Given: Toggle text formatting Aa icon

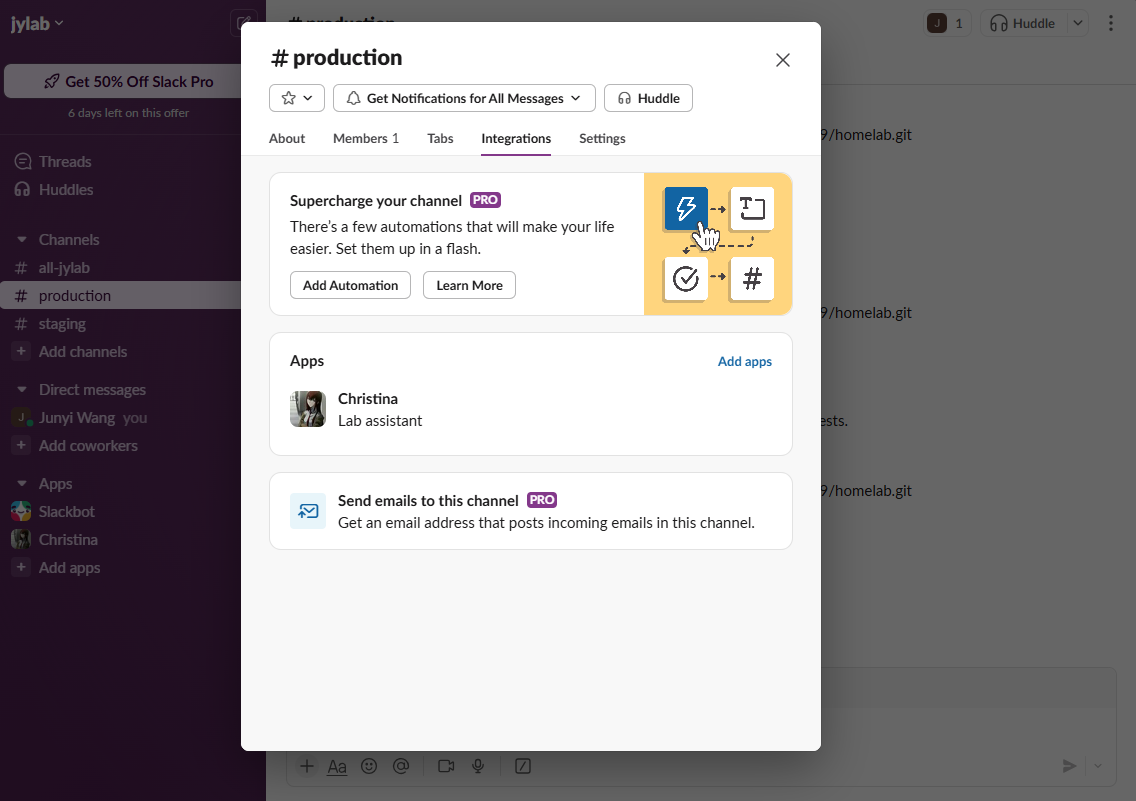Looking at the screenshot, I should 337,766.
